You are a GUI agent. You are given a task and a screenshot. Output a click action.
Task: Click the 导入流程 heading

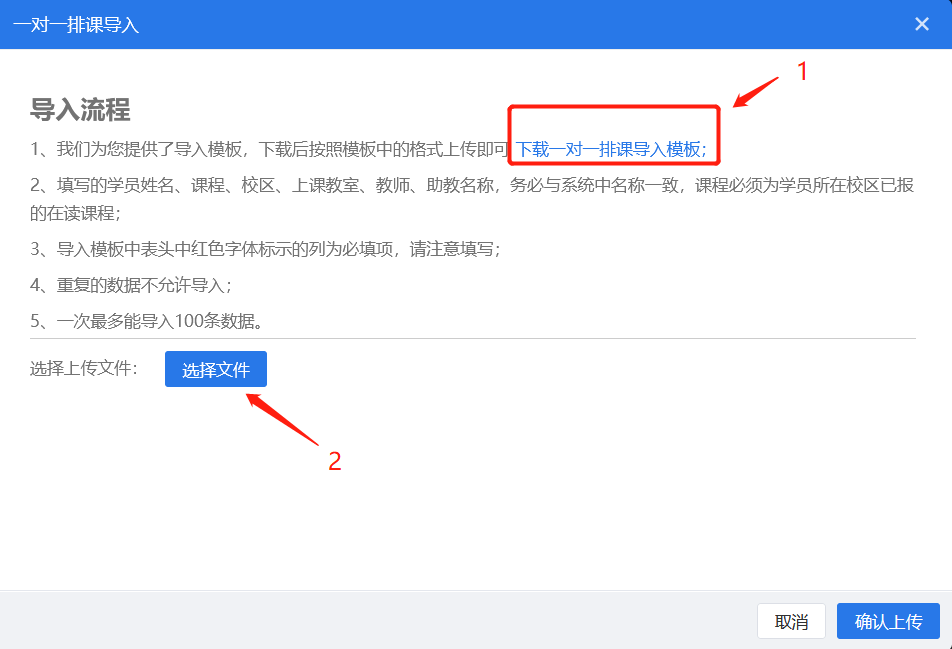[x=80, y=110]
